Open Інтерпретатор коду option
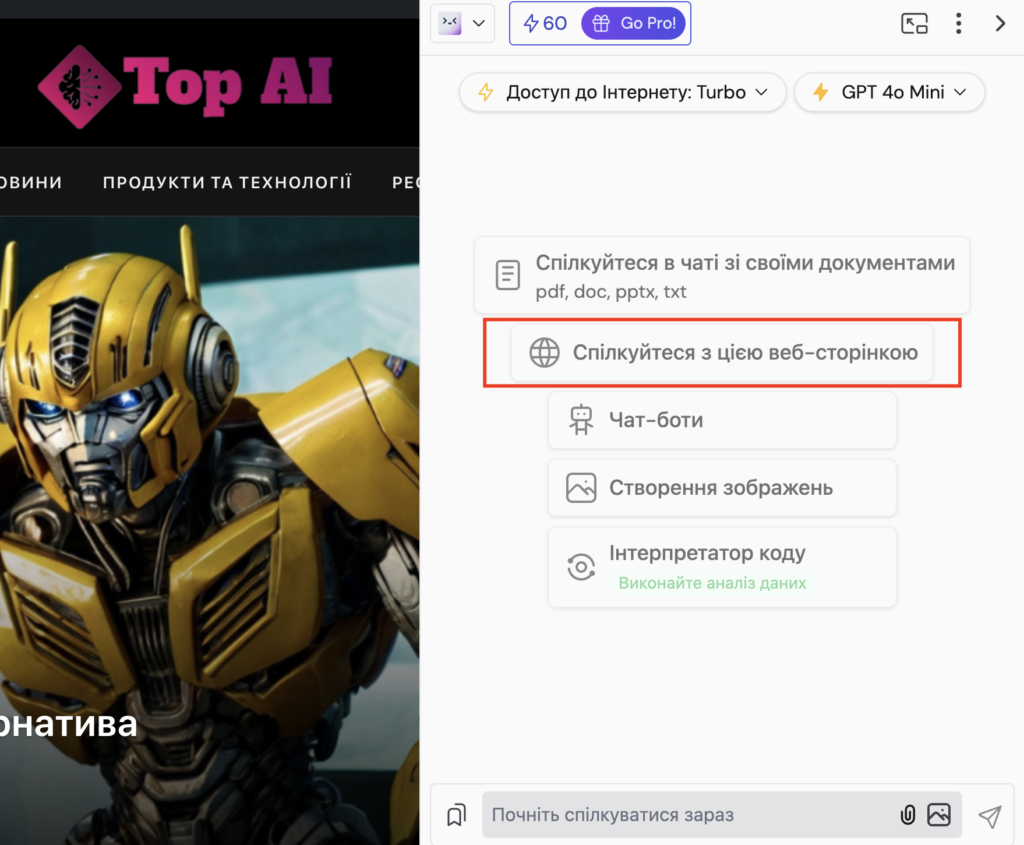This screenshot has width=1024, height=845. click(x=722, y=566)
